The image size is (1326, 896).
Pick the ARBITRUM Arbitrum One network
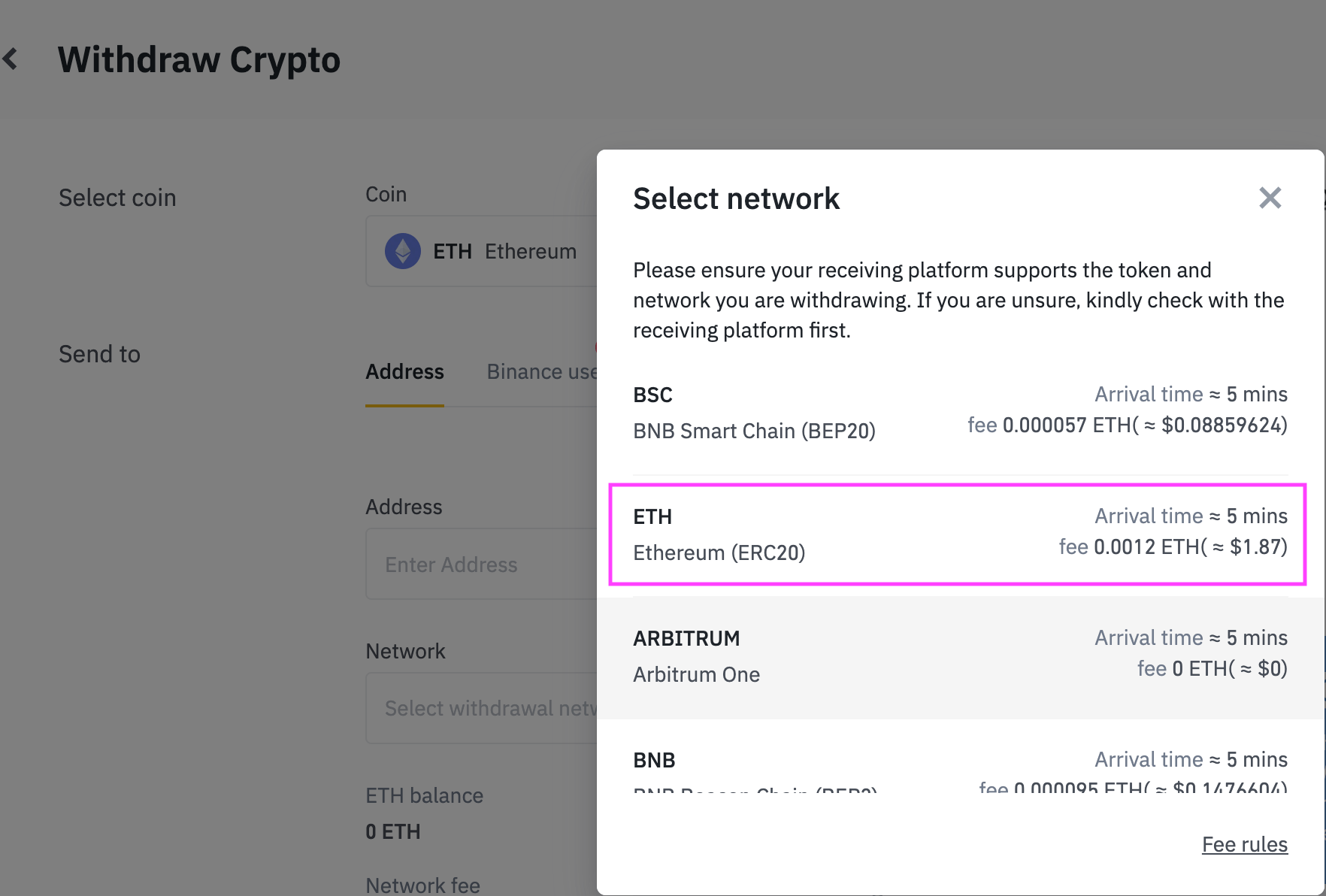click(960, 655)
